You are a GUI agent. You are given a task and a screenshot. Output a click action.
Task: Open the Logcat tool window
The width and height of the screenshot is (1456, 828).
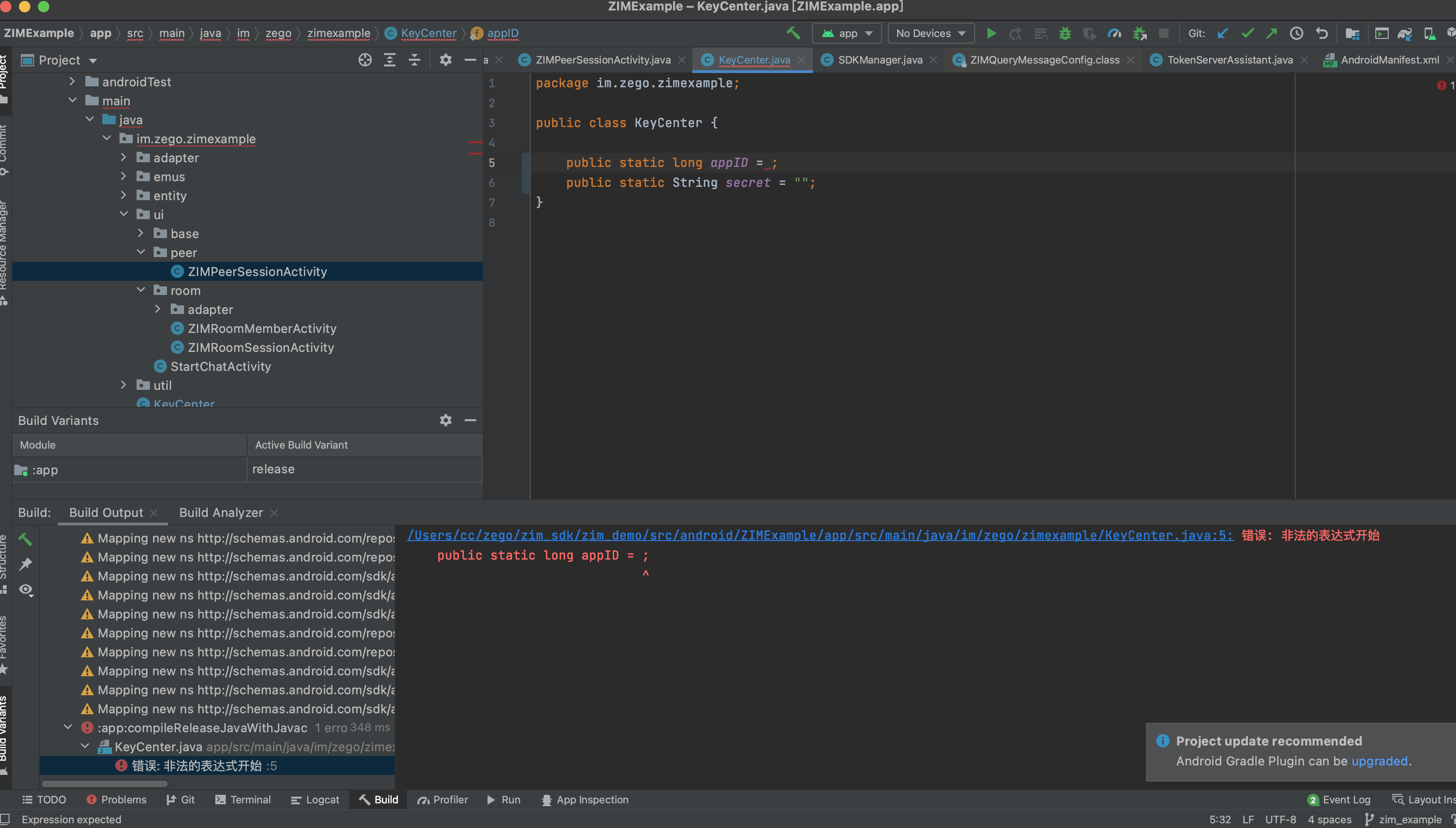315,800
